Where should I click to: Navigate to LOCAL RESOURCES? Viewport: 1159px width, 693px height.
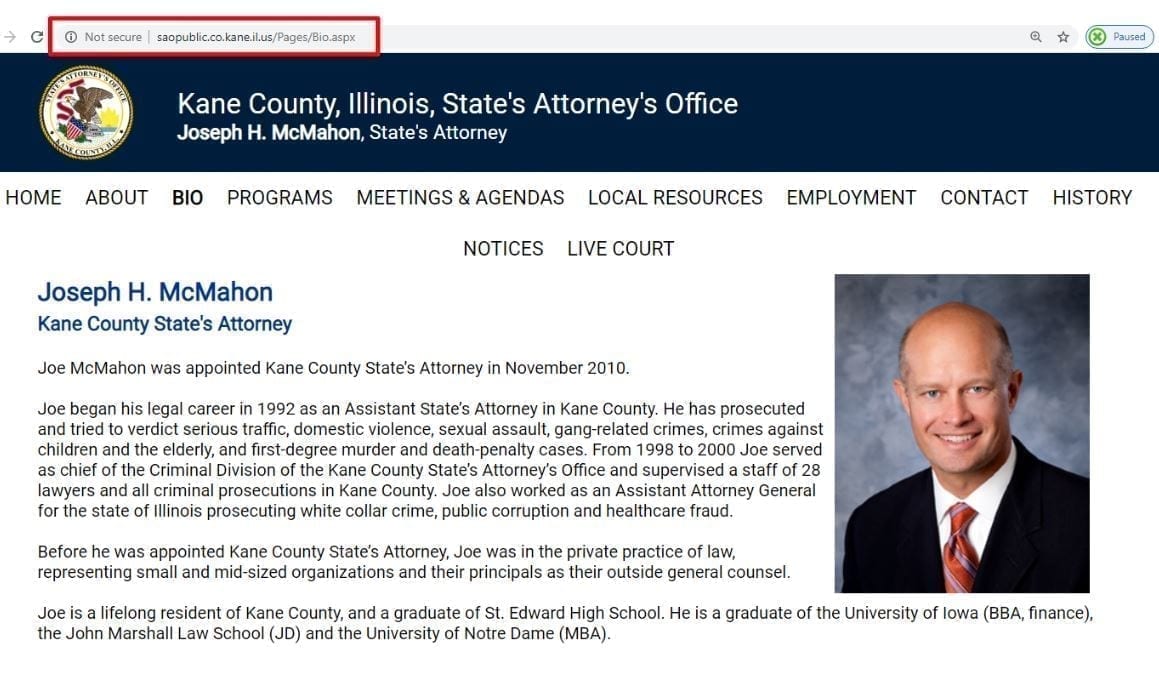click(676, 198)
